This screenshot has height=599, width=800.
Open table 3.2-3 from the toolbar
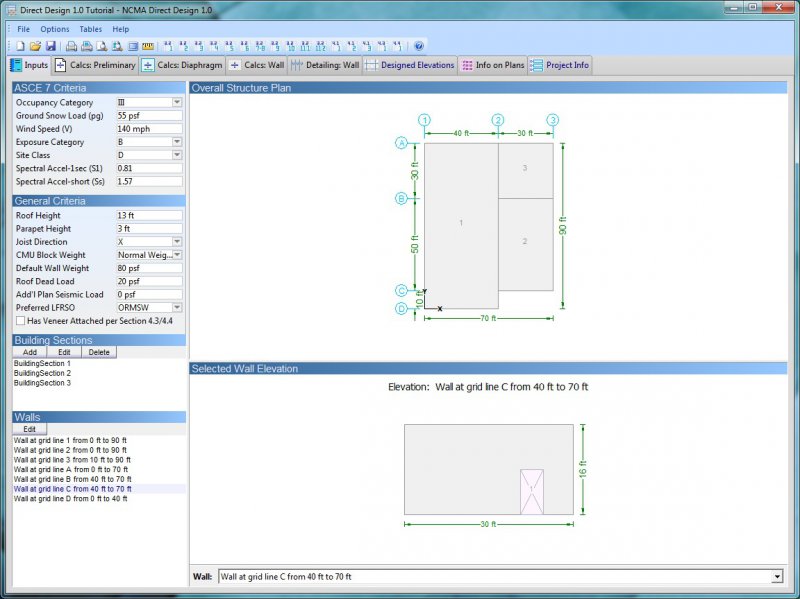tap(199, 46)
